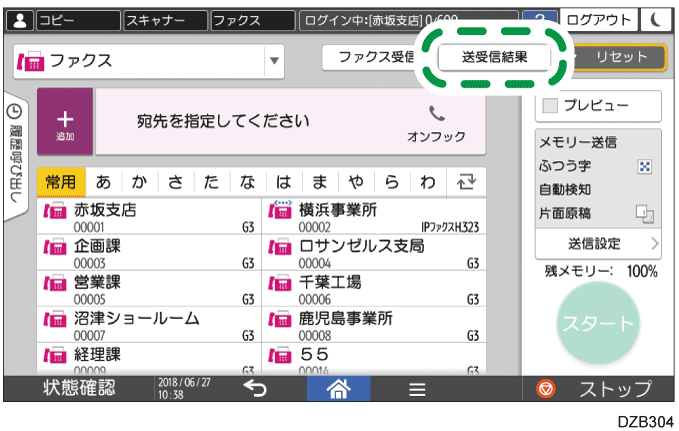This screenshot has width=679, height=431.
Task: Tap the ふつう字 resolution icon
Action: [645, 166]
